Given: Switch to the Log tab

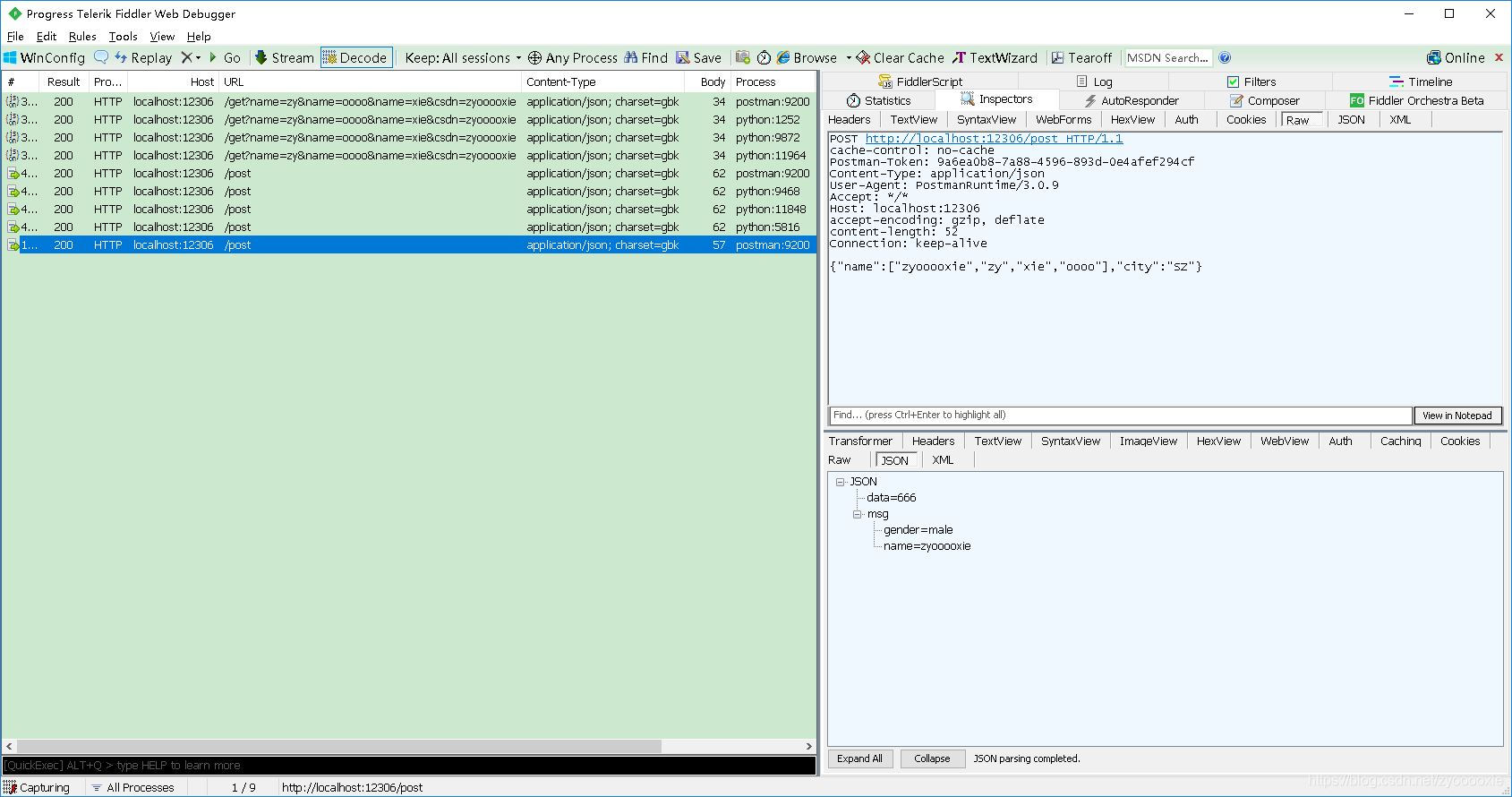Looking at the screenshot, I should click(1094, 81).
